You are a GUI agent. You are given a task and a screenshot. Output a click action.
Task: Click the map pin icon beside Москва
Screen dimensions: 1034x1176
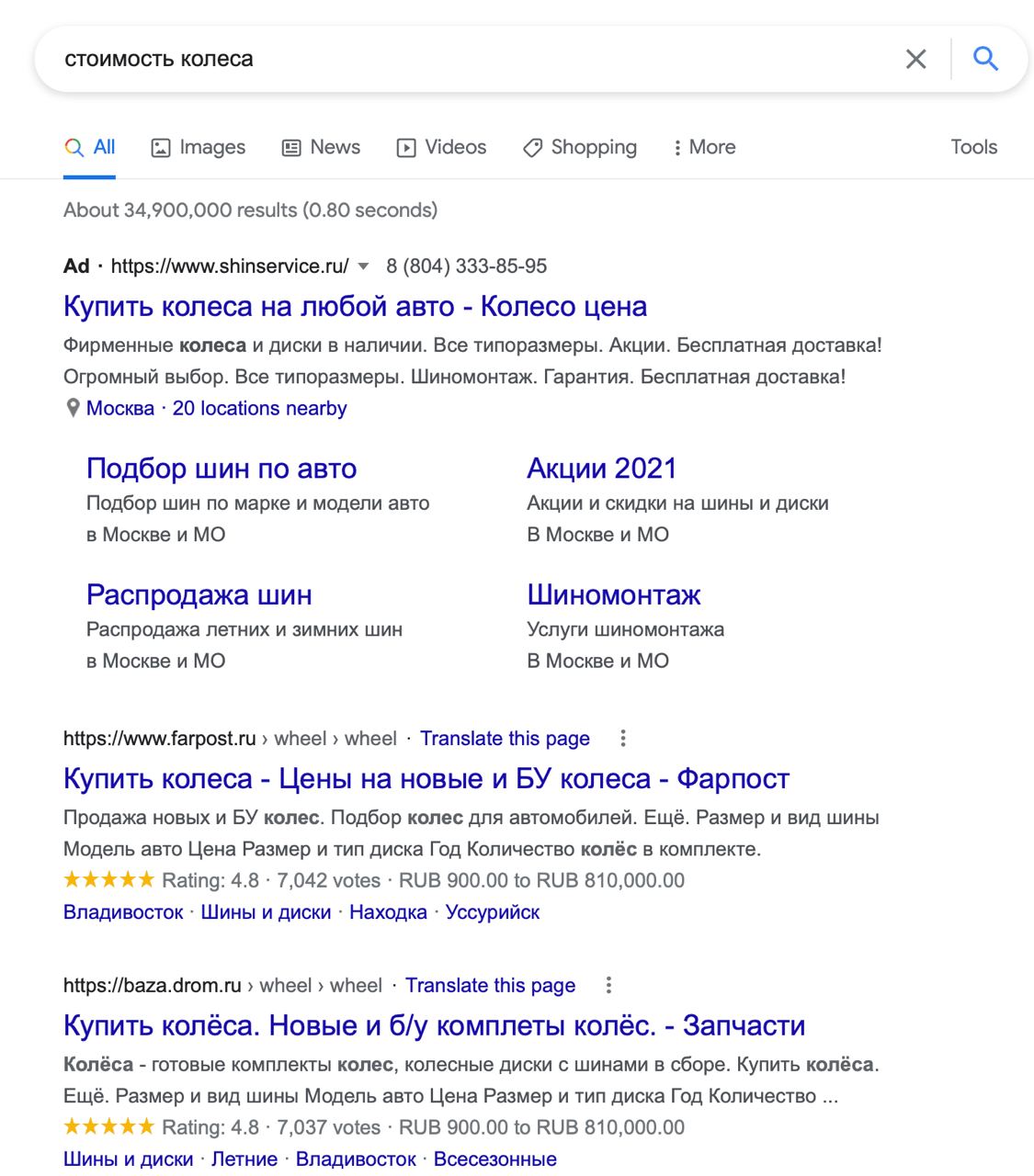coord(73,408)
